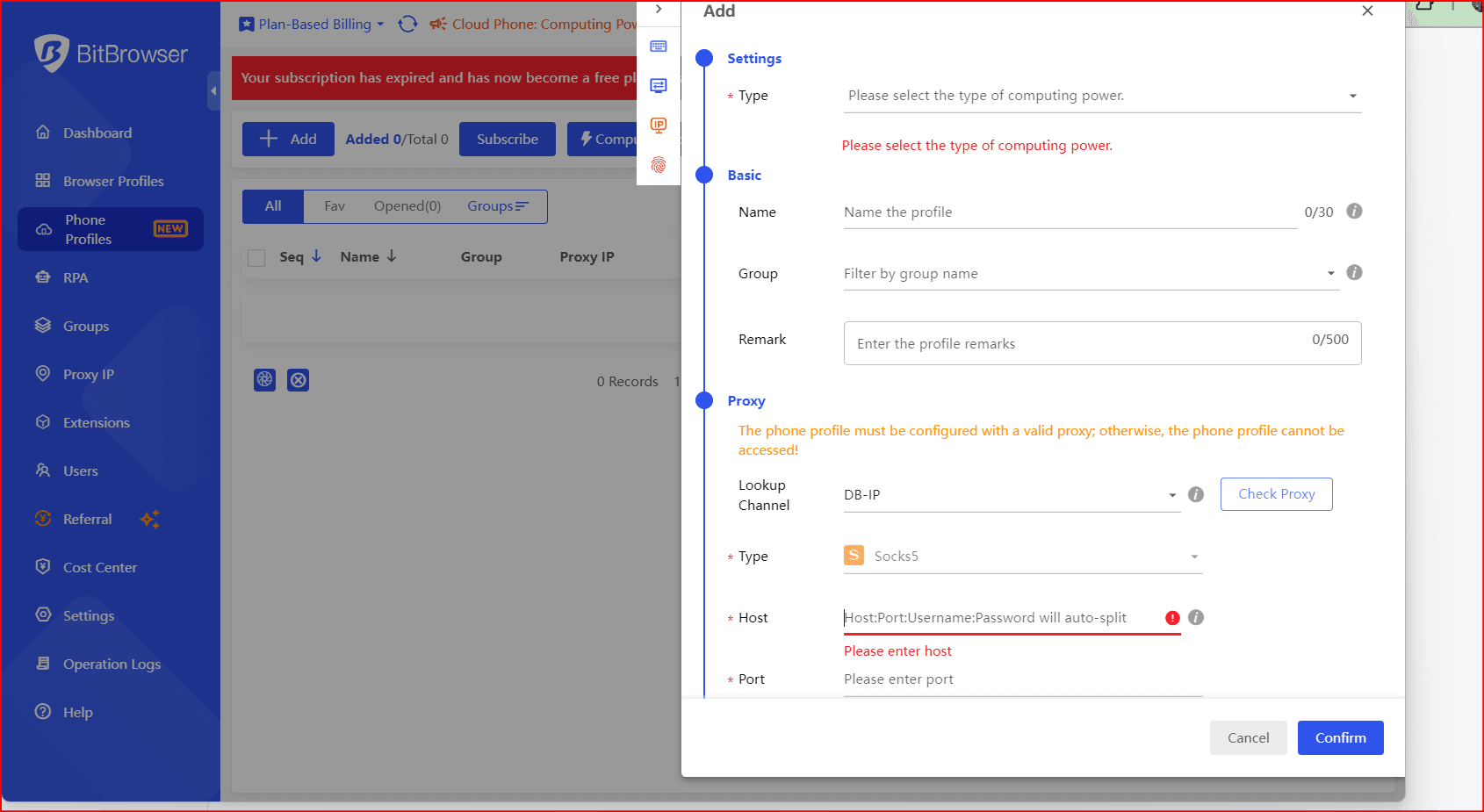Sort by Seq column arrow
Viewport: 1484px width, 812px height.
(316, 256)
